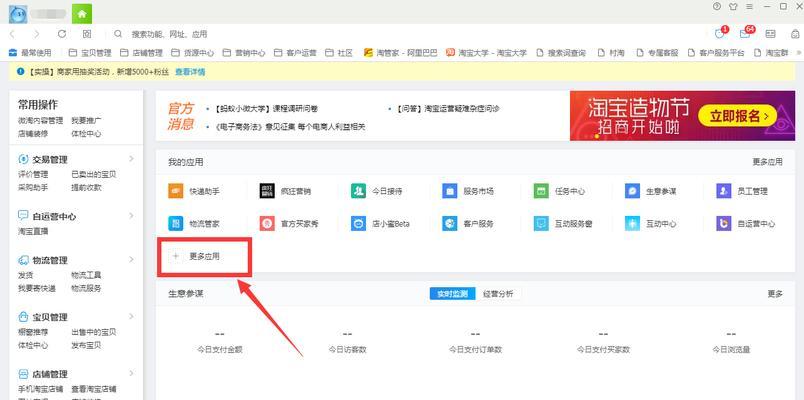Screen dimensions: 804x400
Task: Click 出售中的宝贝 under 宝贝管理
Action: (x=94, y=332)
